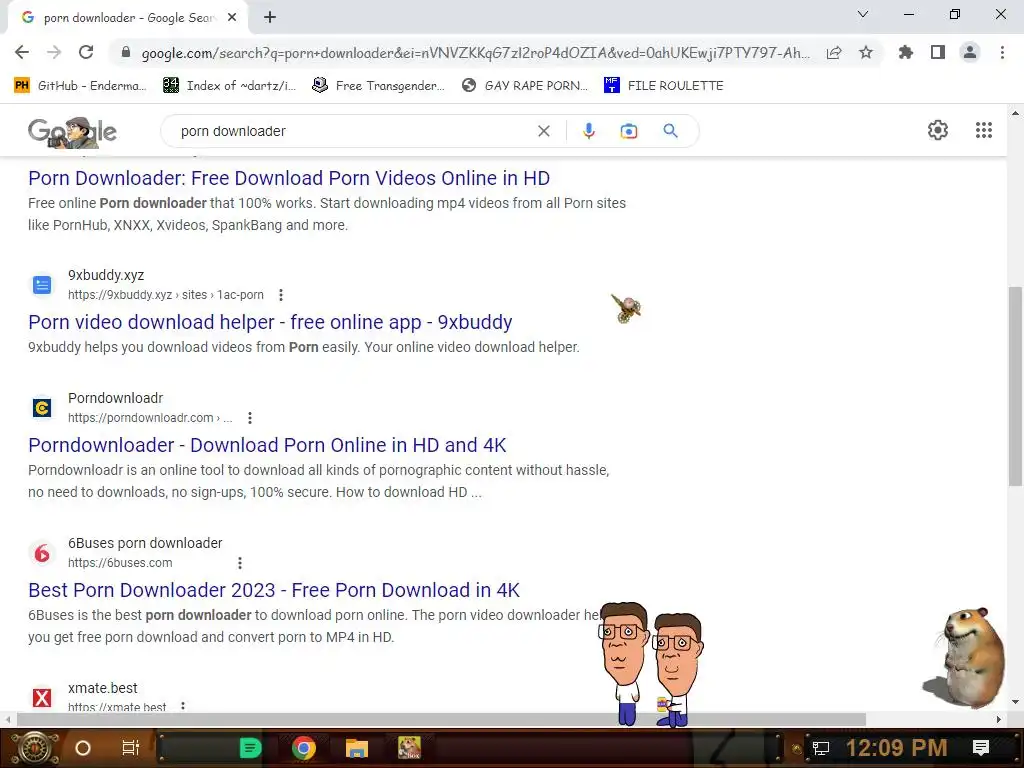Open Chrome's three-dot menu
The image size is (1024, 768).
click(x=1002, y=52)
